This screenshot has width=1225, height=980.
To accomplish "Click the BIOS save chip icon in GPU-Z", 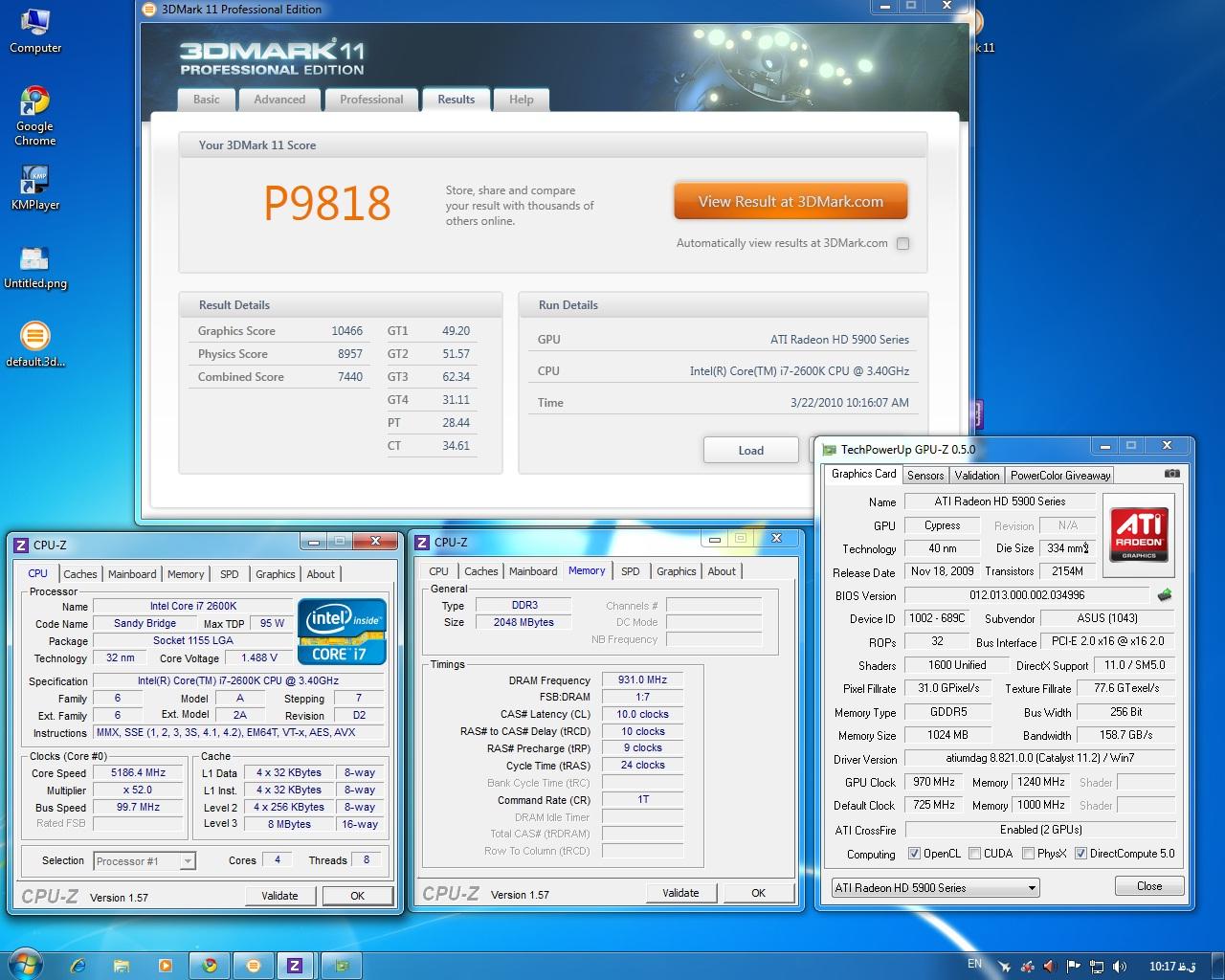I will [x=1165, y=595].
